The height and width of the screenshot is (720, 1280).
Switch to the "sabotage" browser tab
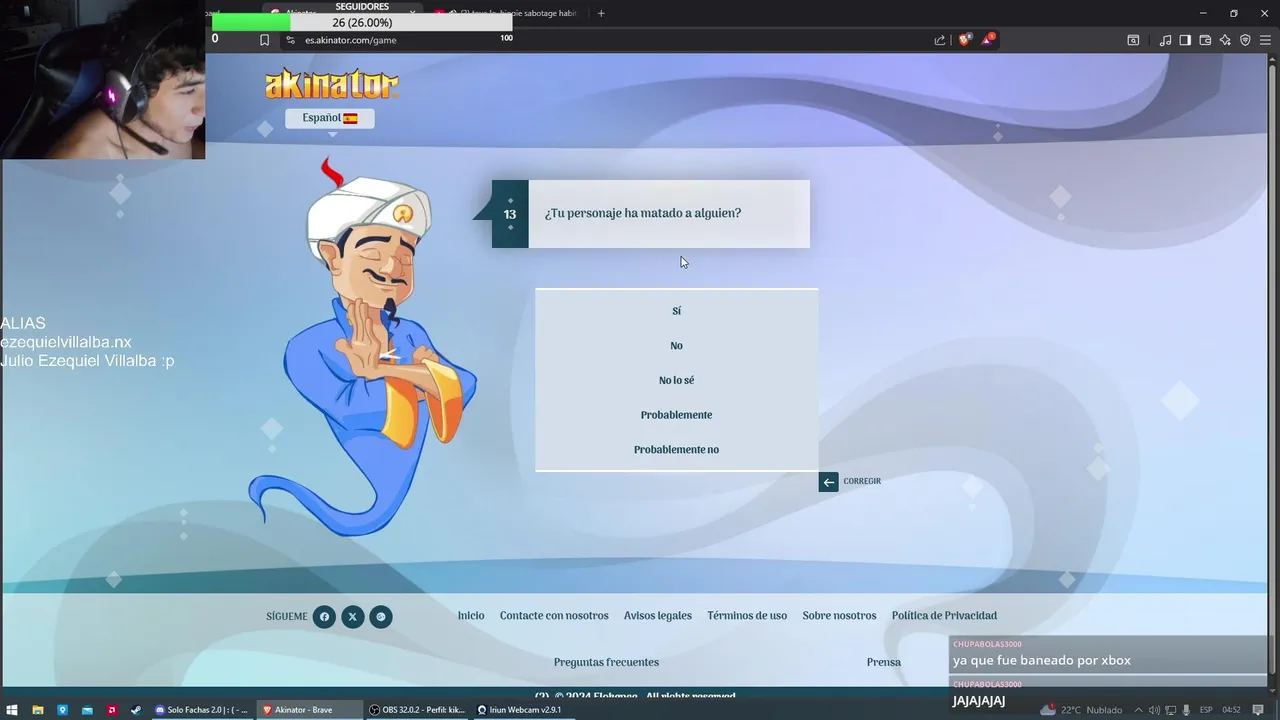[x=510, y=13]
